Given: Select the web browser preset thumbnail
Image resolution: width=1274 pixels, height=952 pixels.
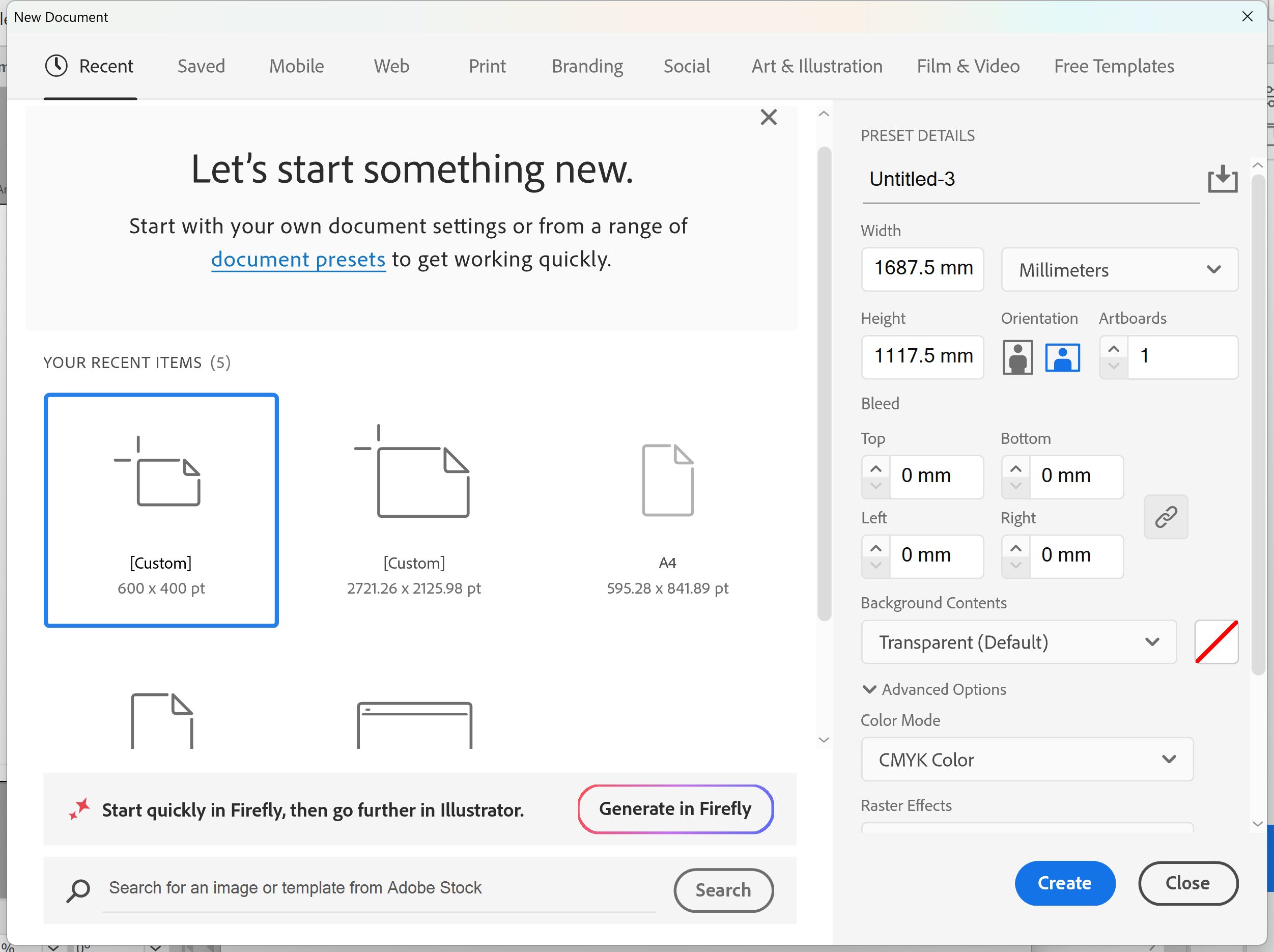Looking at the screenshot, I should tap(414, 724).
